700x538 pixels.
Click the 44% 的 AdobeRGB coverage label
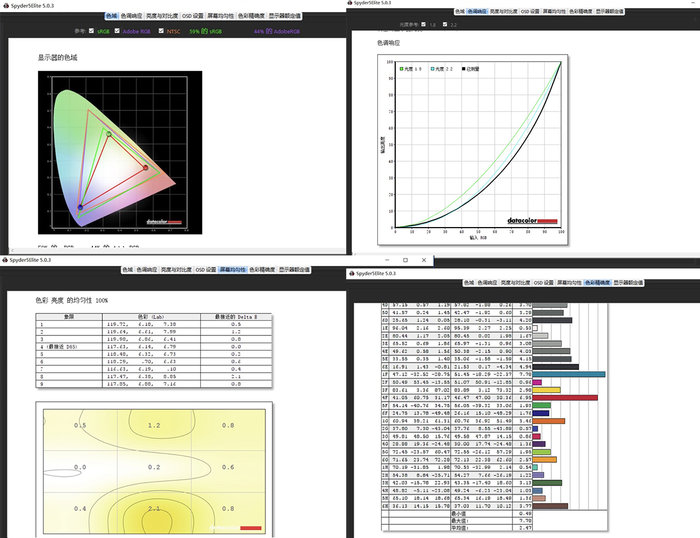277,31
